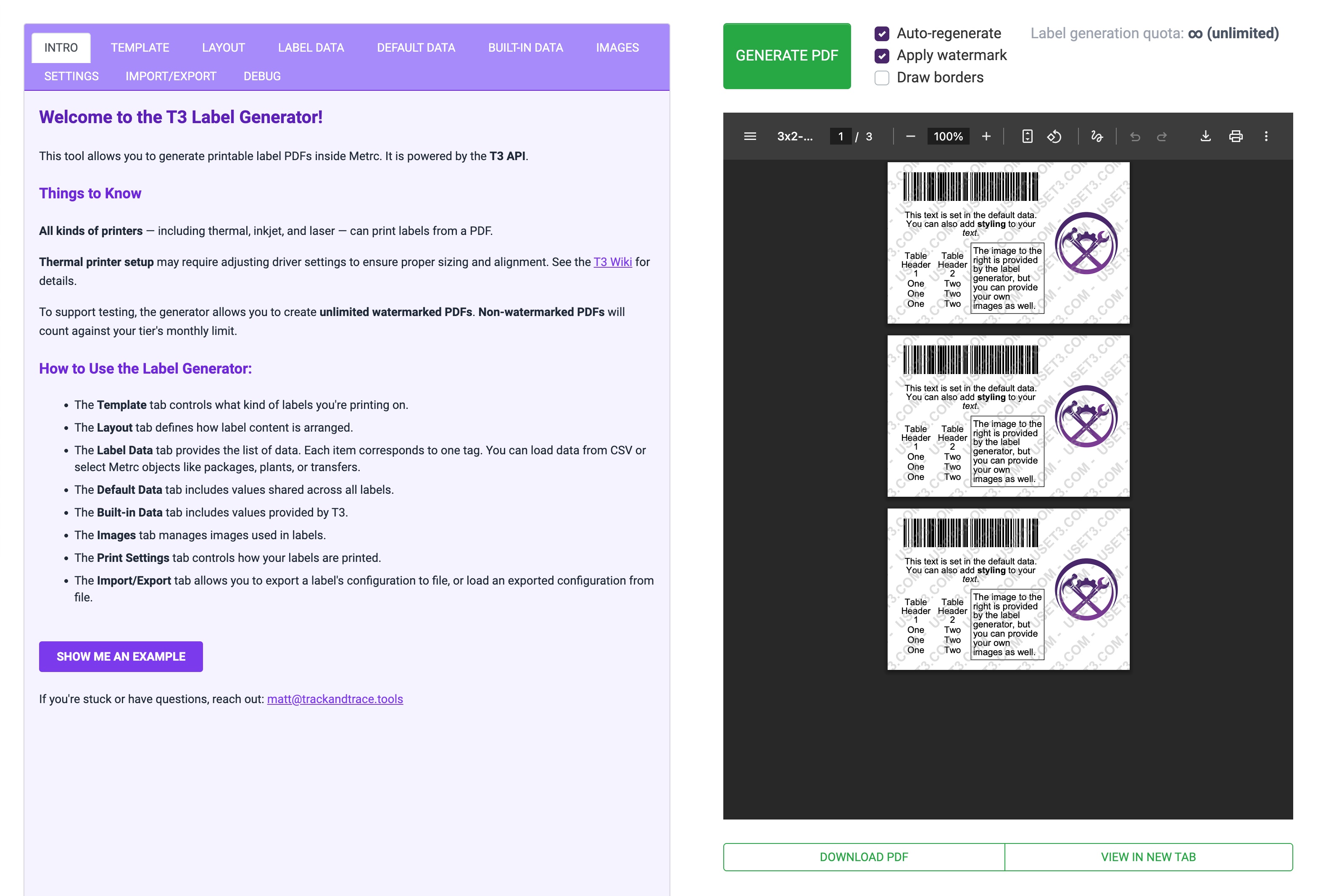The width and height of the screenshot is (1318, 896).
Task: Rotate the PDF counterclockwise
Action: coord(1054,136)
